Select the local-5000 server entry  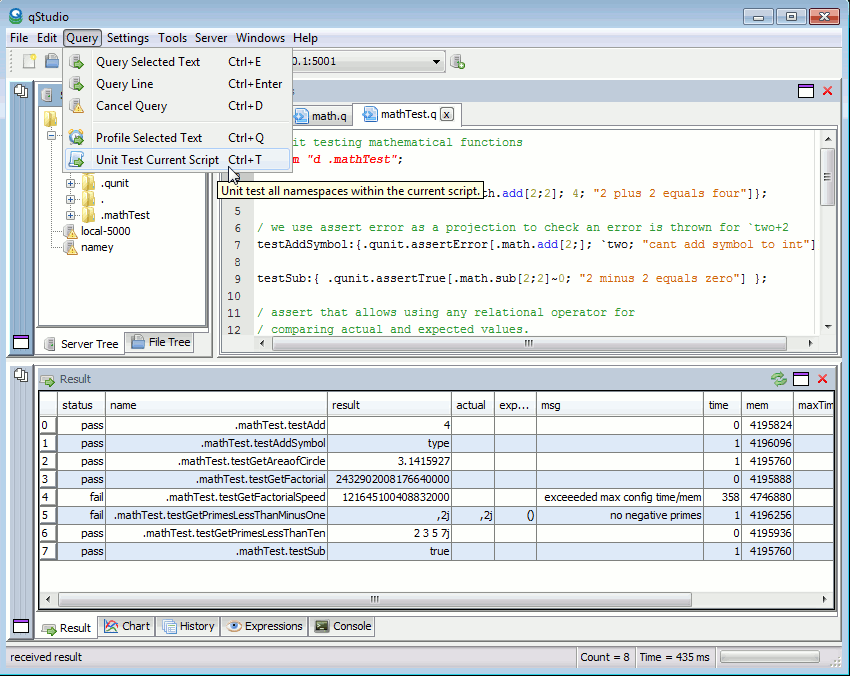coord(106,231)
